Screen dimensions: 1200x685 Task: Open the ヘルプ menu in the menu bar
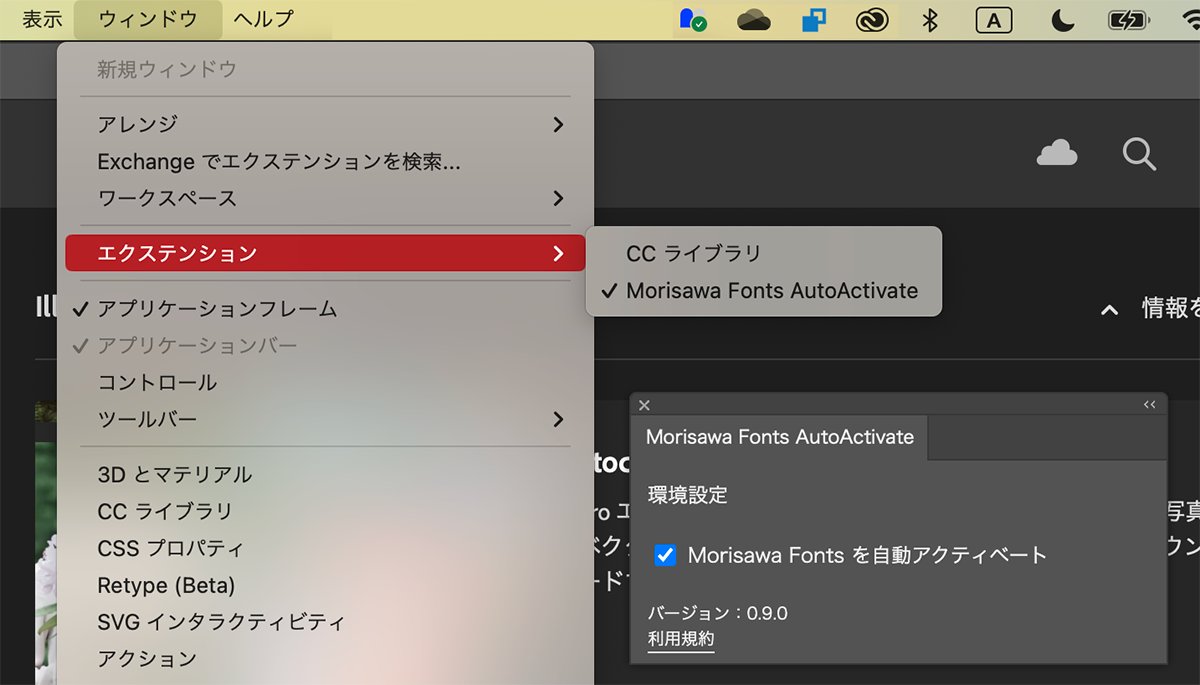264,19
